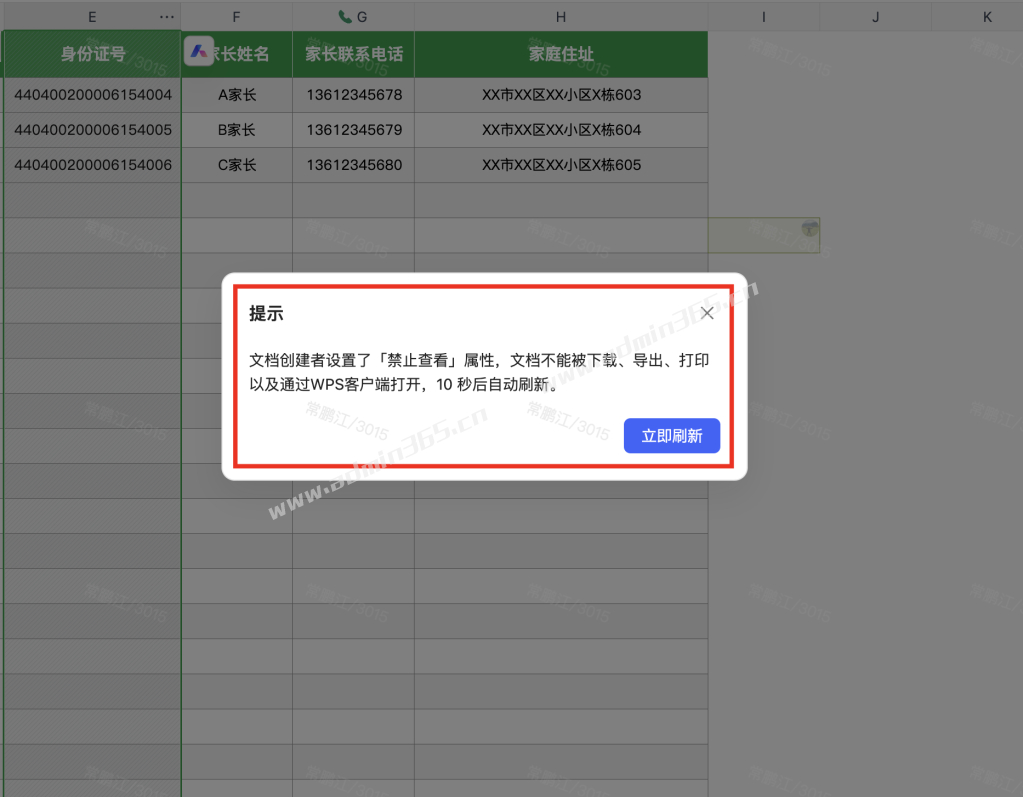
Task: Select column G header
Action: (x=360, y=15)
